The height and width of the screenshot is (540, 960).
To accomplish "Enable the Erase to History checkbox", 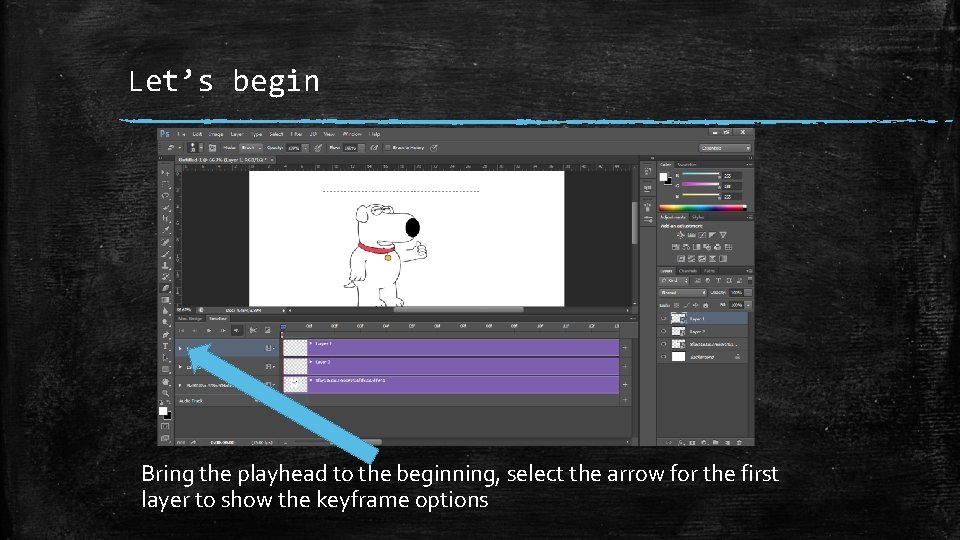I will (388, 148).
